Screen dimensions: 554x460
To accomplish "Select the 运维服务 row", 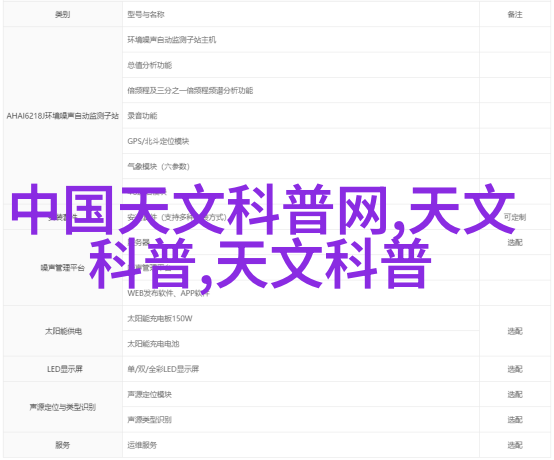I will [301, 445].
